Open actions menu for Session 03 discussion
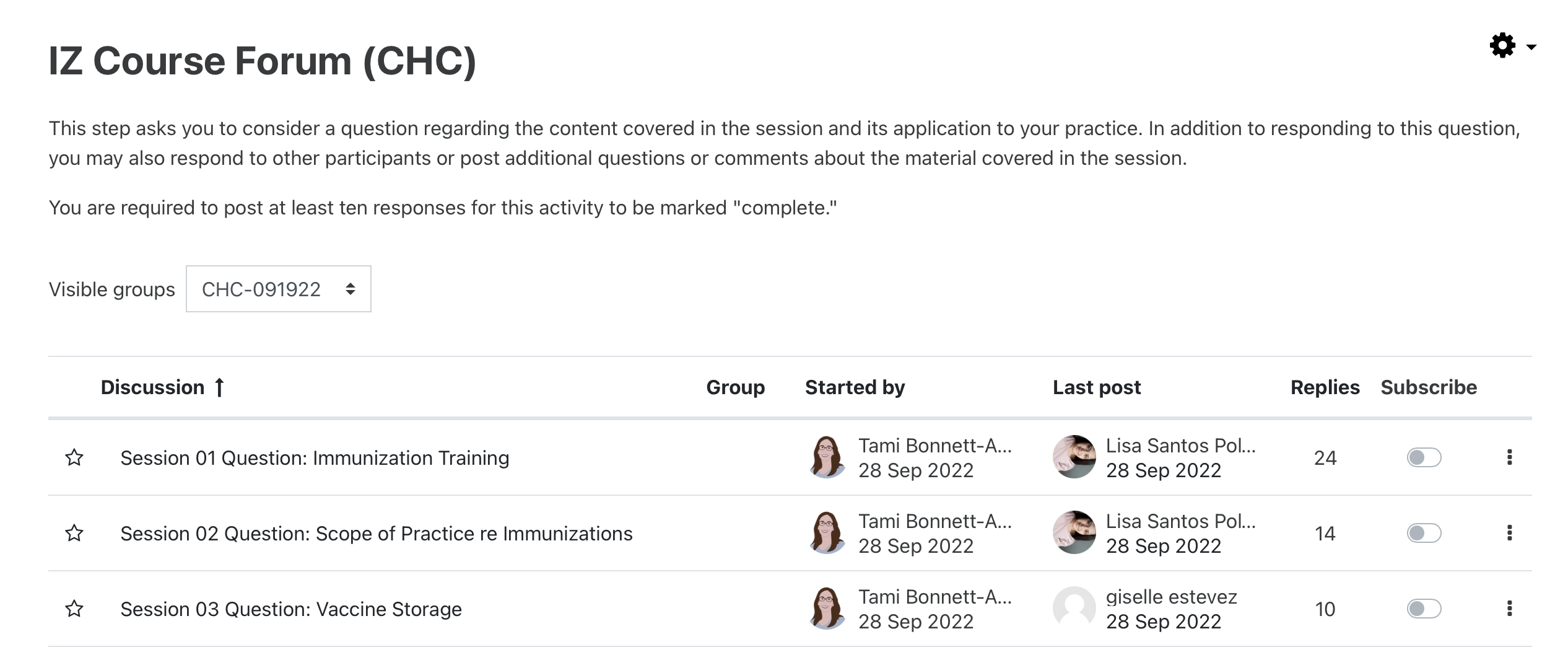Image resolution: width=1568 pixels, height=647 pixels. (x=1509, y=609)
